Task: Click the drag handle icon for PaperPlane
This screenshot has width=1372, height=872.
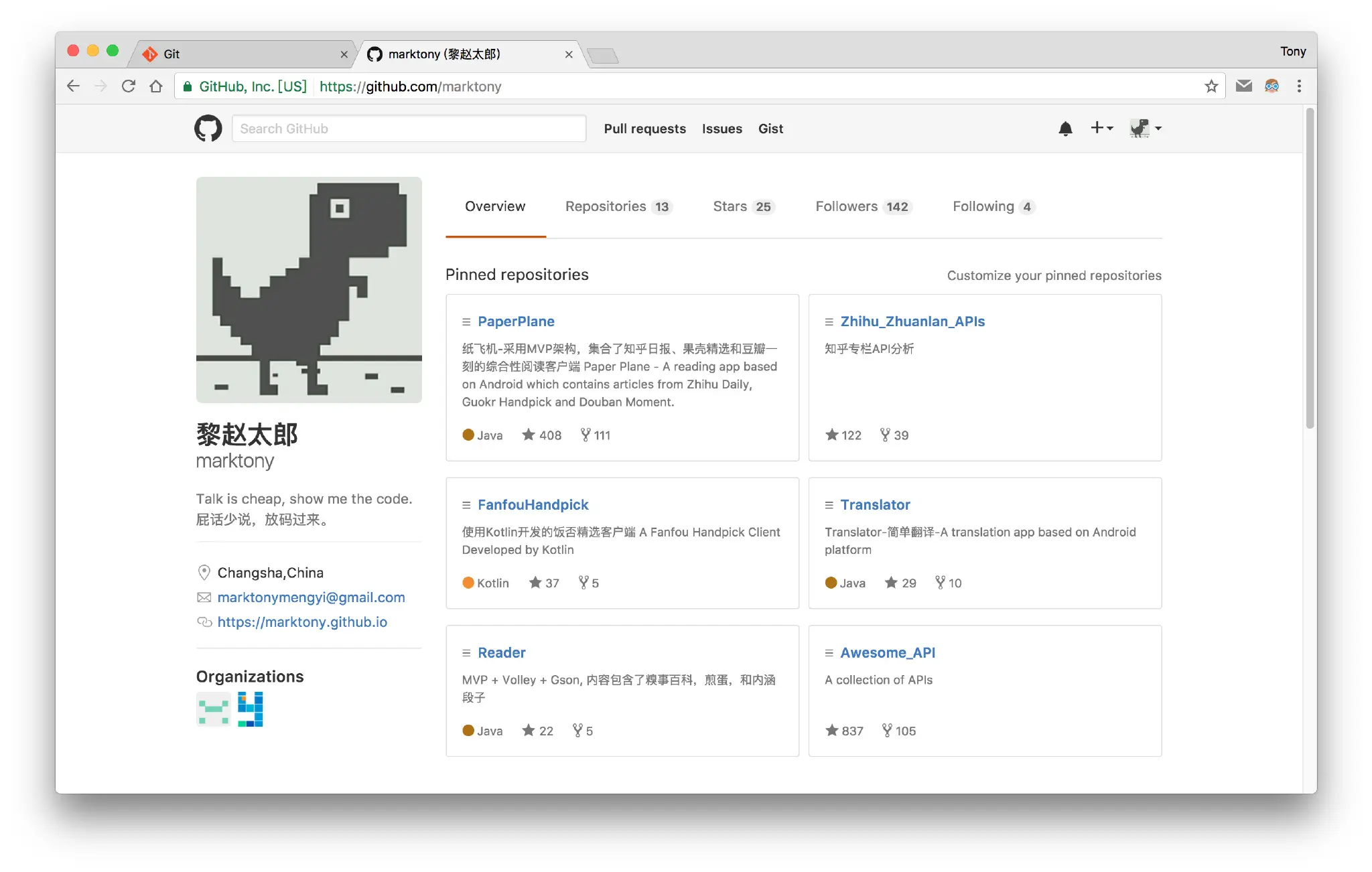Action: coord(466,322)
